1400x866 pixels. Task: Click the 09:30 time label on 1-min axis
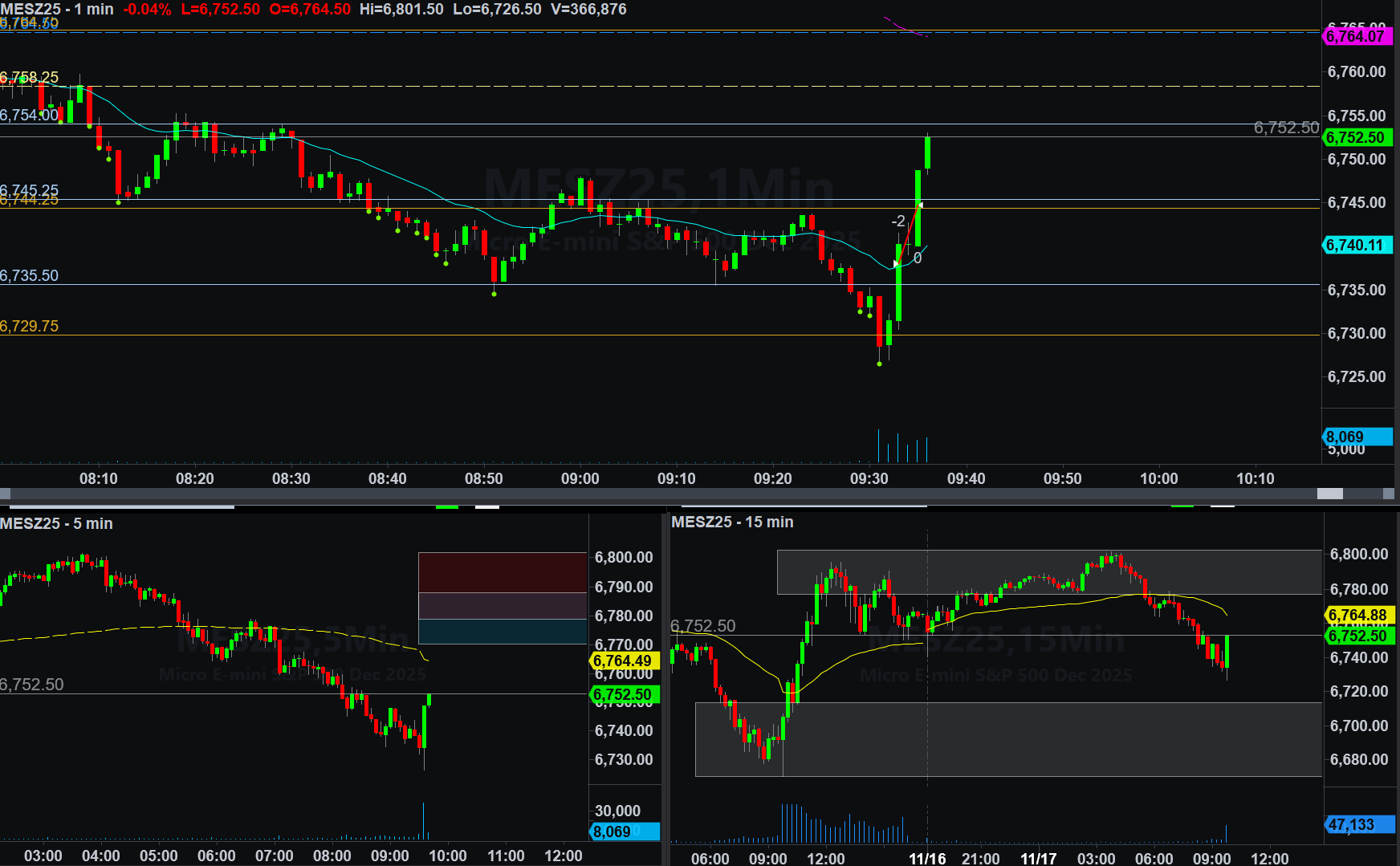[869, 478]
